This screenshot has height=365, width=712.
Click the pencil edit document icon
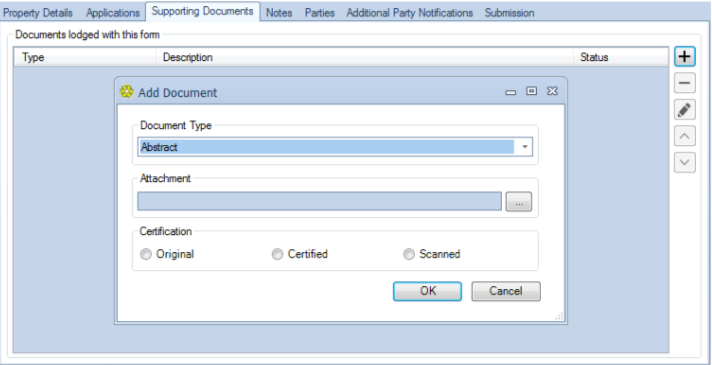(x=684, y=109)
